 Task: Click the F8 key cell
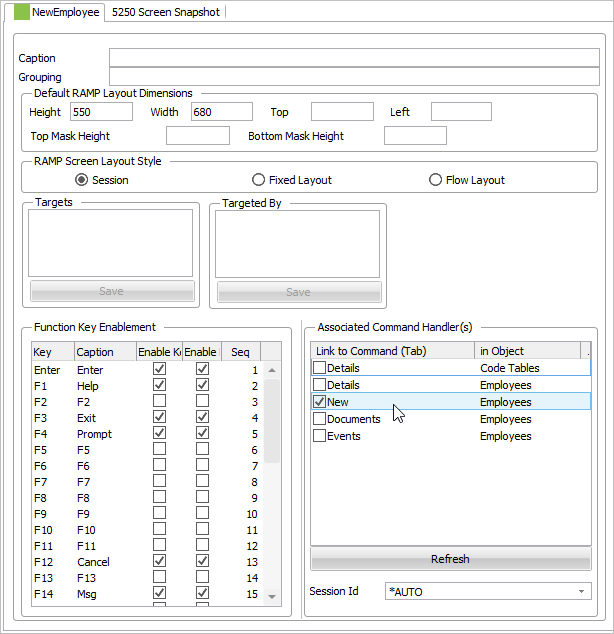(x=40, y=498)
